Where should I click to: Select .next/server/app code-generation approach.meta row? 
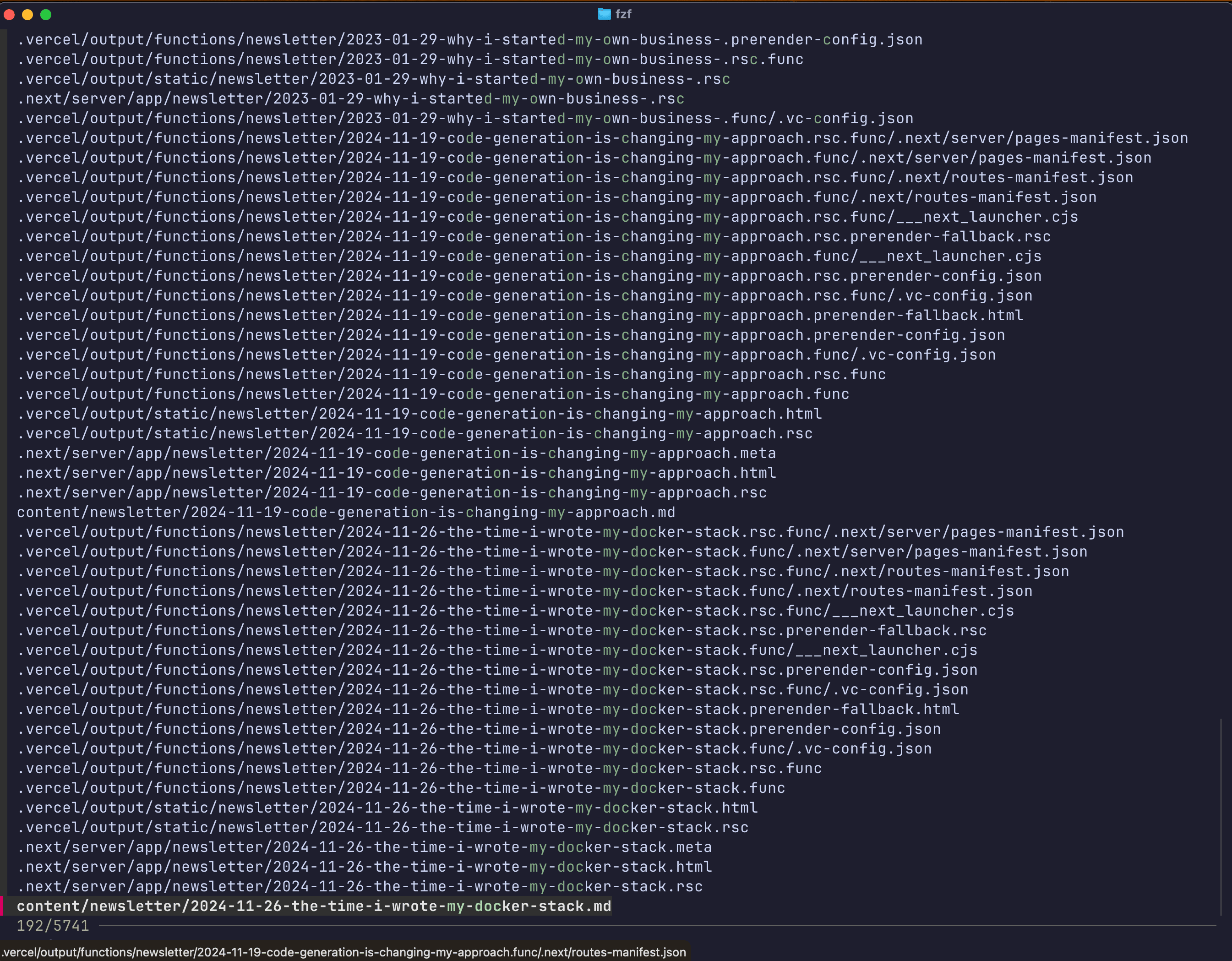397,453
